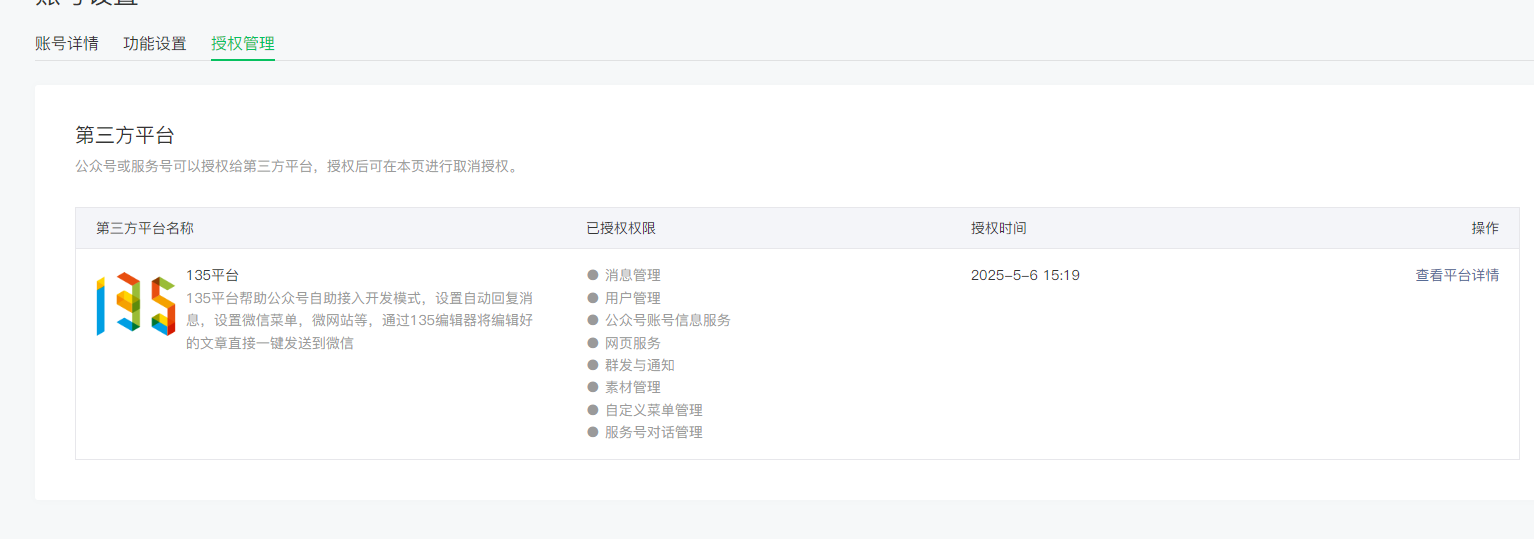Click the 授权时间 column header
The height and width of the screenshot is (539, 1534).
998,228
